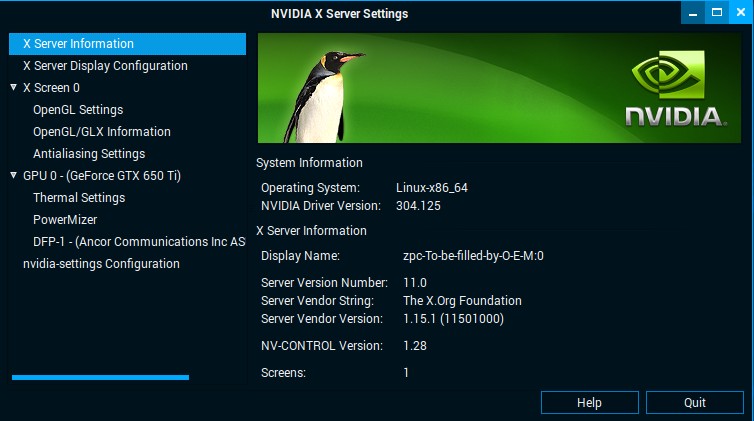754x421 pixels.
Task: Open nvidia-settings Configuration page
Action: [x=101, y=264]
